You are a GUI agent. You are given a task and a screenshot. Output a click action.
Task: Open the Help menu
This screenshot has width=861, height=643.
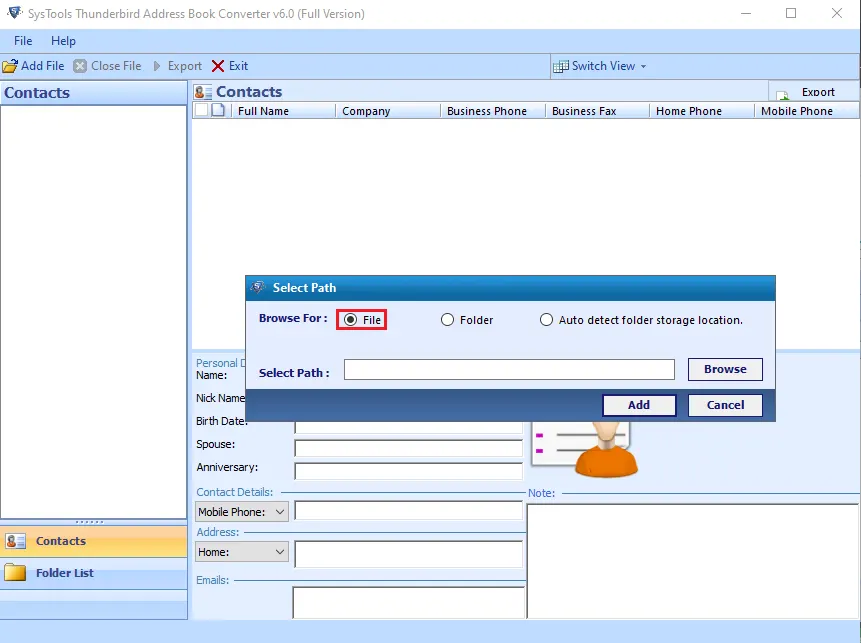tap(63, 41)
